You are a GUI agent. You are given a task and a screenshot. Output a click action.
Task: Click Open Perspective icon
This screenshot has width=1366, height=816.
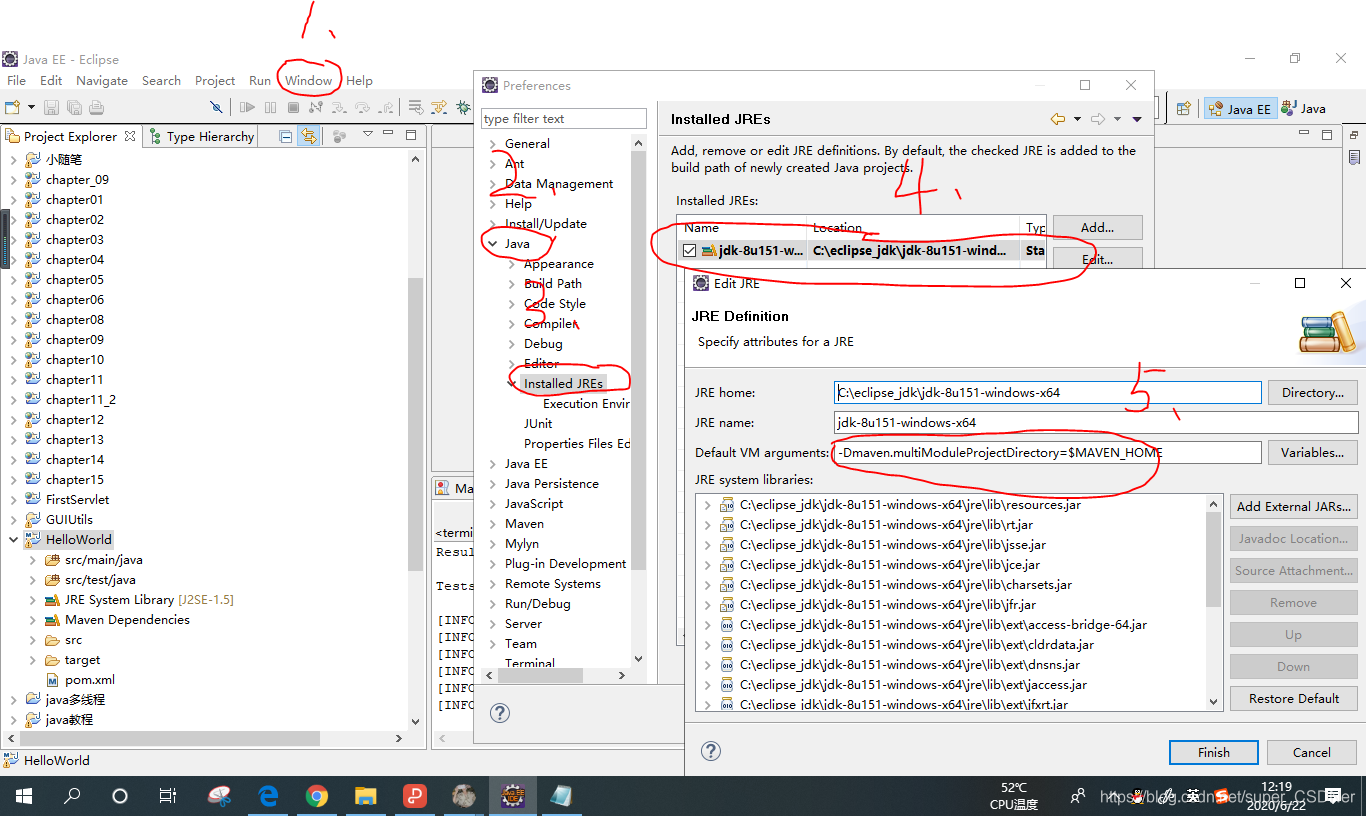pyautogui.click(x=1183, y=109)
